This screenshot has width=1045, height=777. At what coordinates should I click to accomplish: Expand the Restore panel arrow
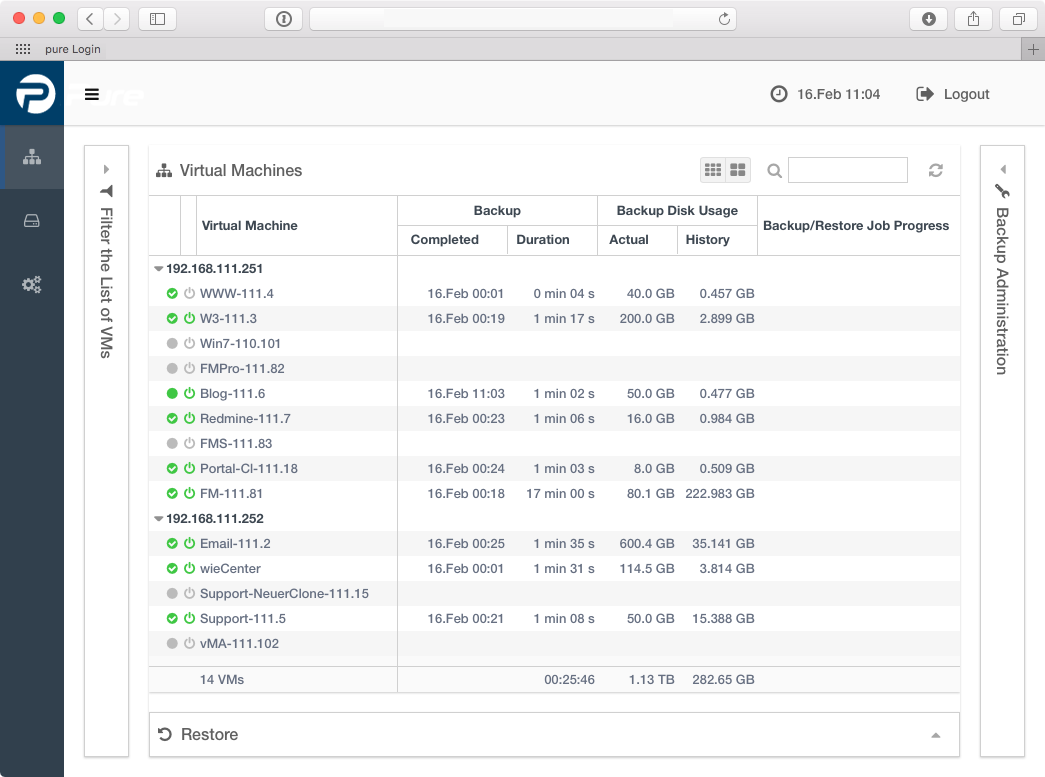click(x=936, y=735)
